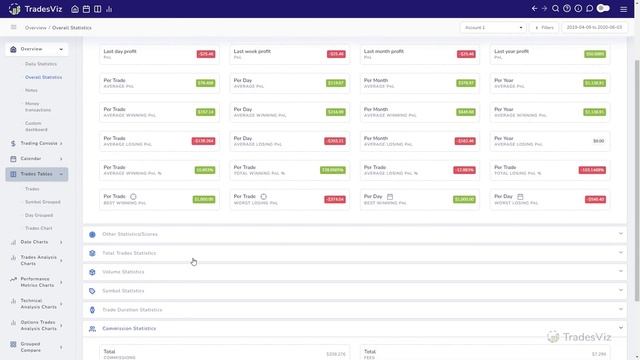Viewport: 640px width, 360px height.
Task: Open Symbol Grouped in sidebar
Action: tap(42, 202)
